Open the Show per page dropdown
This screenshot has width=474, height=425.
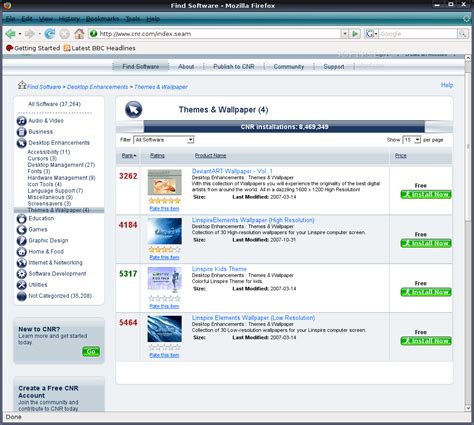click(412, 140)
